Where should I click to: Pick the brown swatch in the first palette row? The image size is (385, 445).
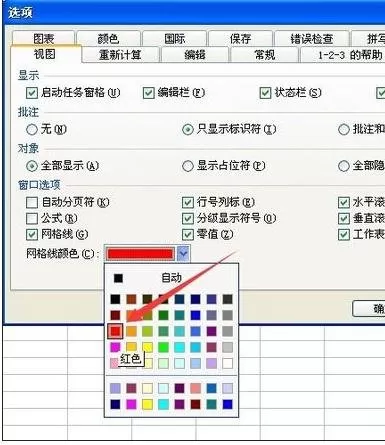(131, 299)
